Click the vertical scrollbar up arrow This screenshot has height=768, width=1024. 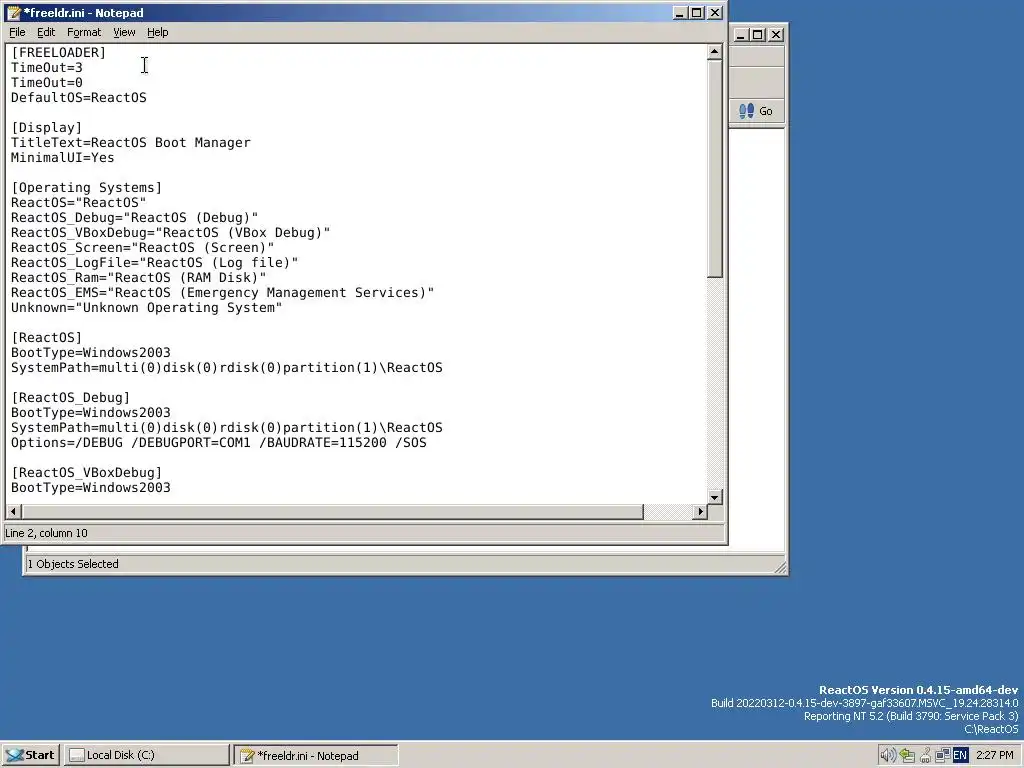pos(714,52)
